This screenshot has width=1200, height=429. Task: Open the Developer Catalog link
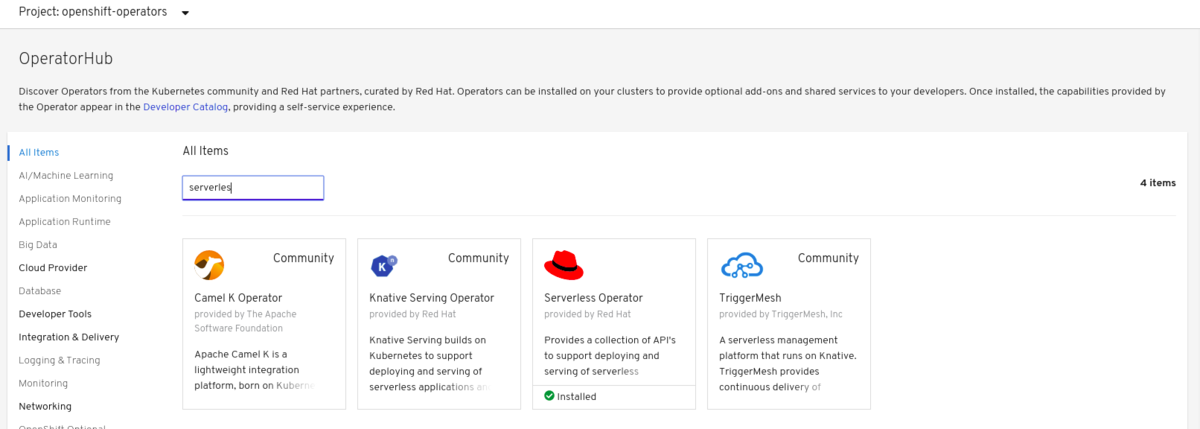pyautogui.click(x=186, y=107)
